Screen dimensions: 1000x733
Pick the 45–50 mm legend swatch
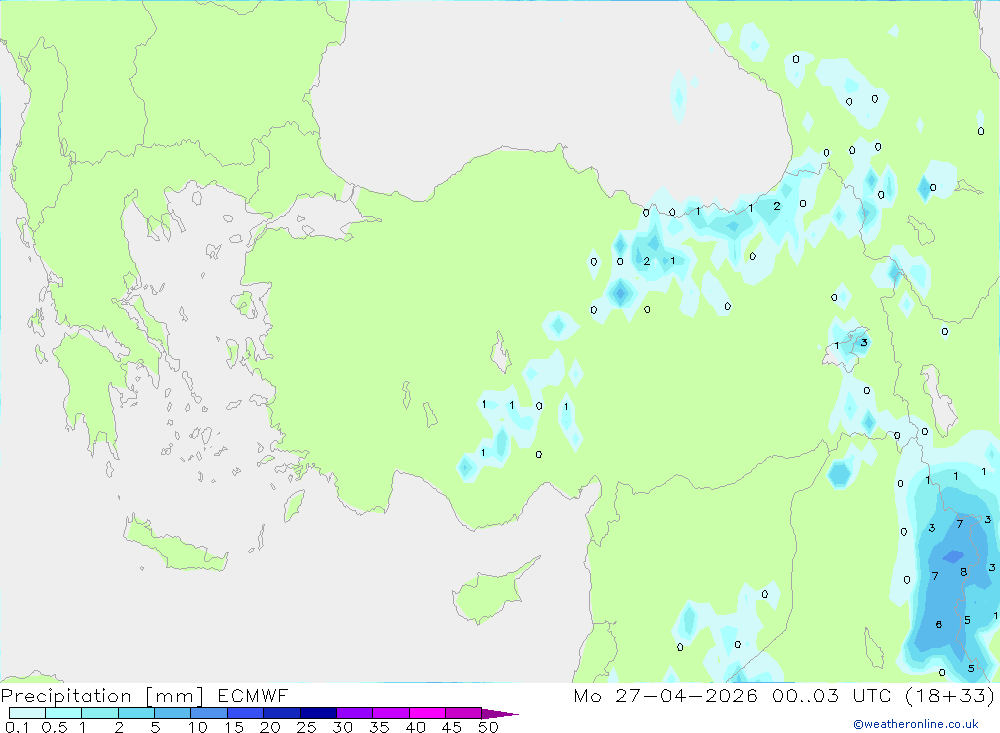coord(464,713)
